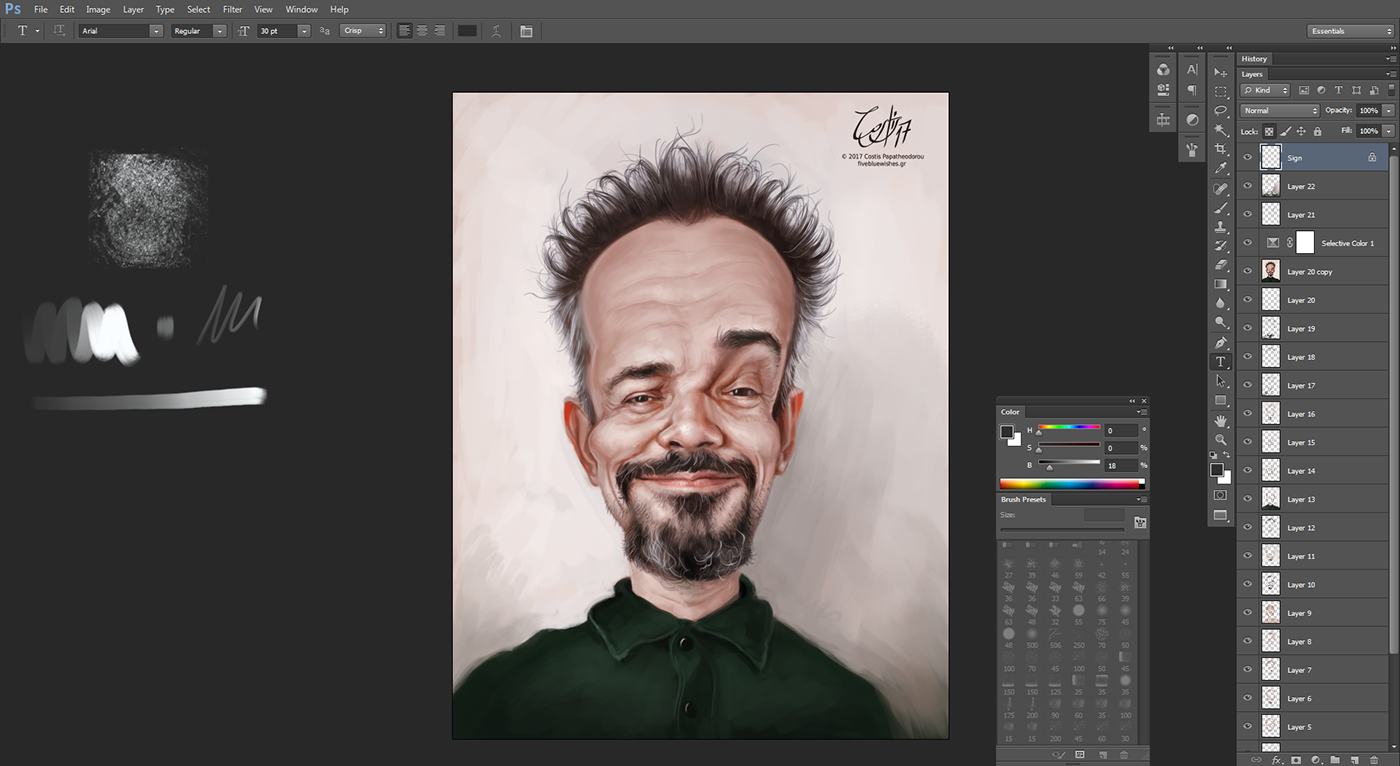The height and width of the screenshot is (766, 1400).
Task: Select the Path Selection tool
Action: pos(1220,381)
